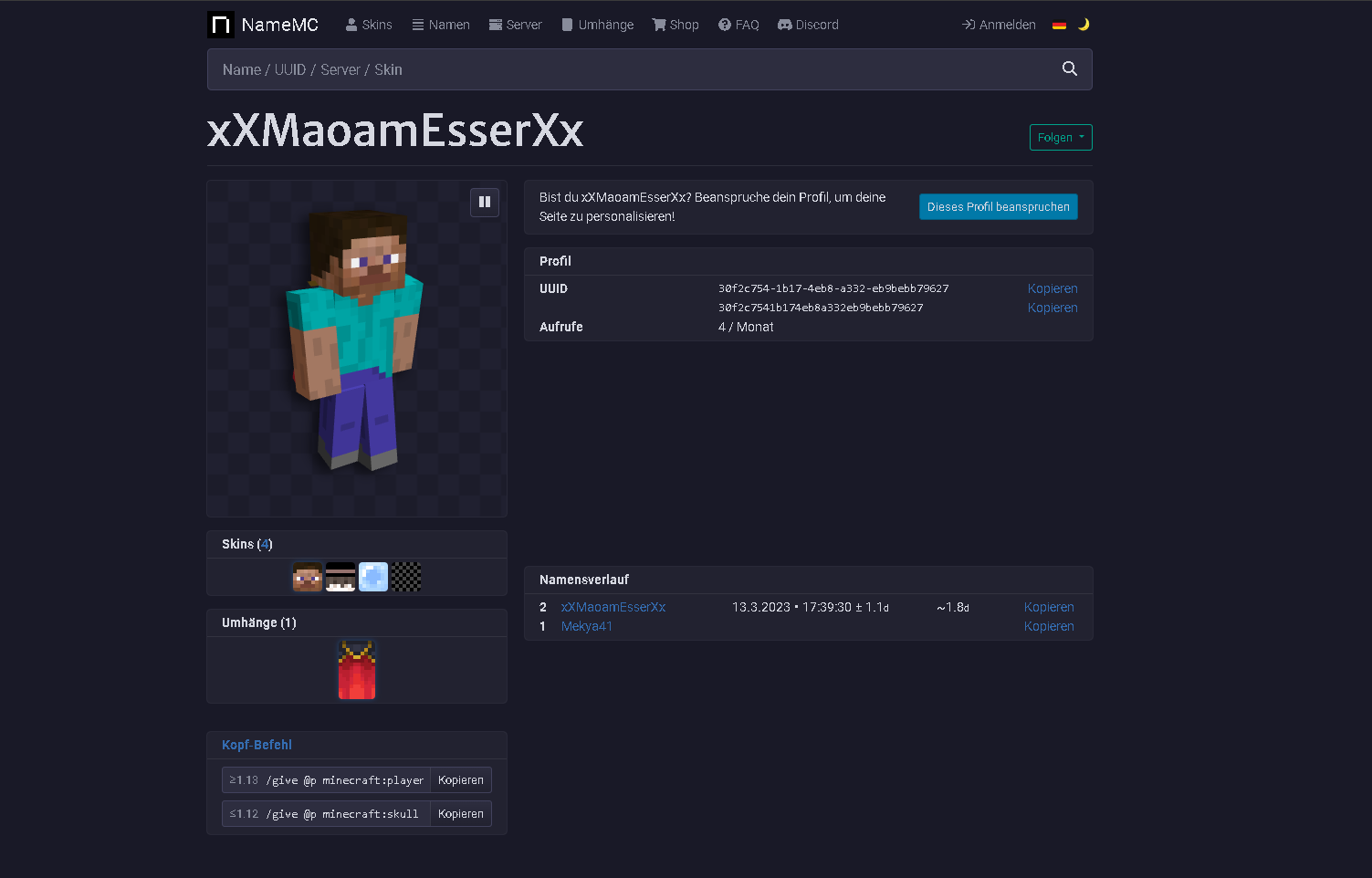Click the magnifying glass search icon

(x=1070, y=69)
